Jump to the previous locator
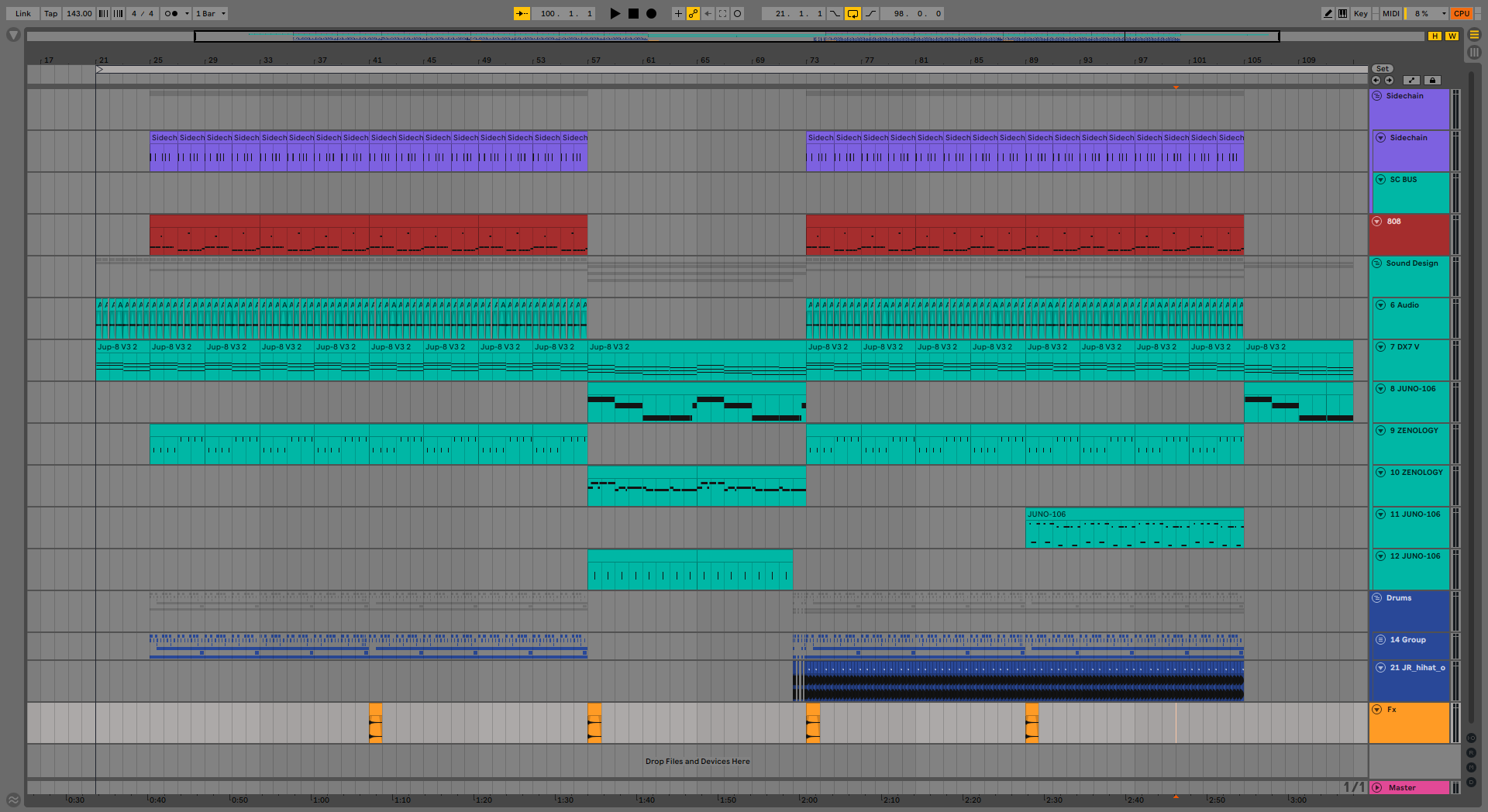 [1376, 80]
